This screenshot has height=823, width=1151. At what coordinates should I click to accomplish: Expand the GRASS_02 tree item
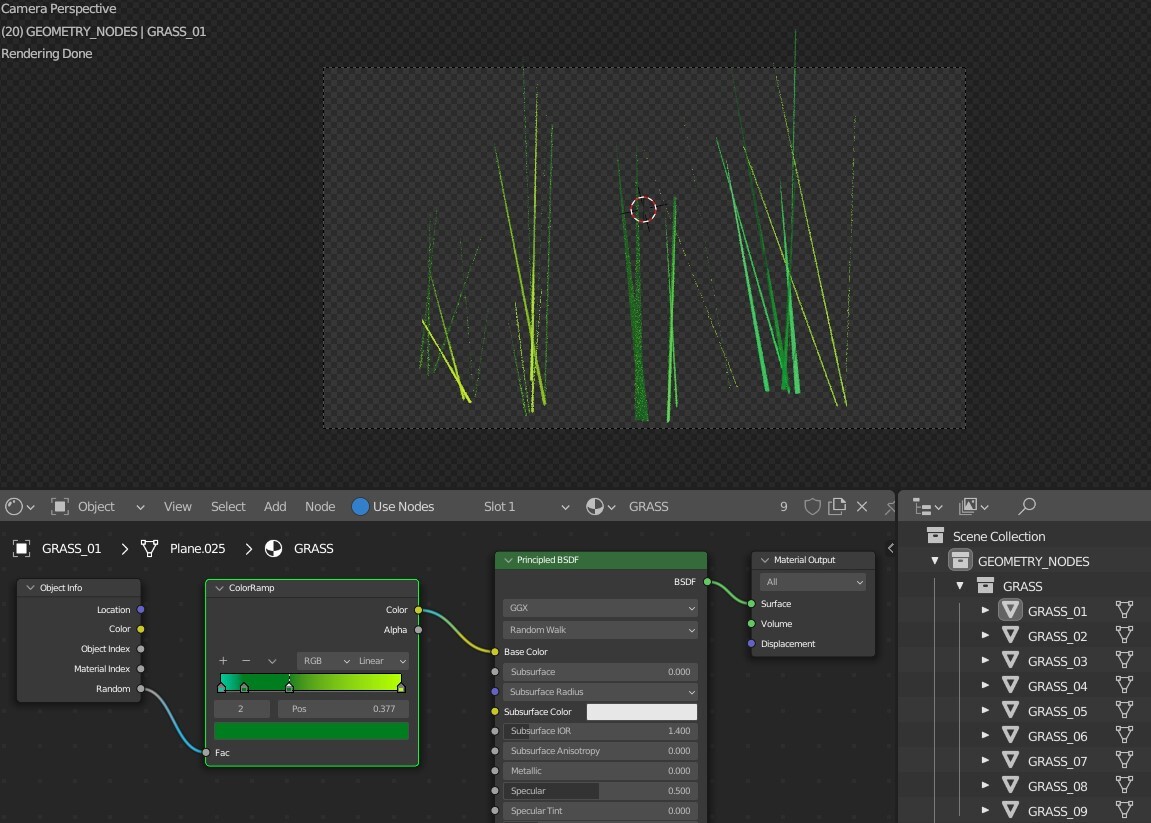pos(985,636)
